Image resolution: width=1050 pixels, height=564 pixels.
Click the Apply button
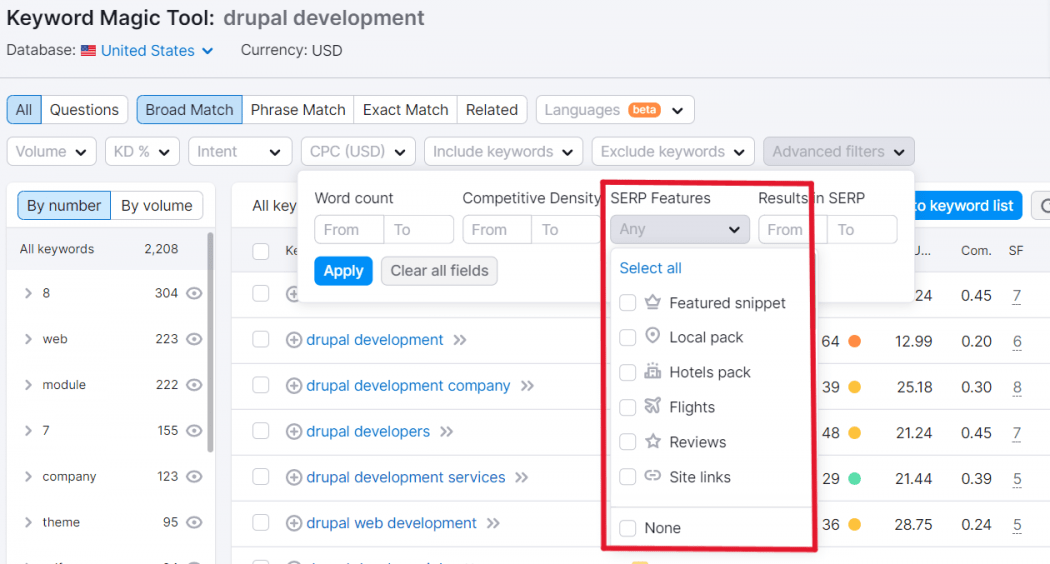pyautogui.click(x=344, y=271)
